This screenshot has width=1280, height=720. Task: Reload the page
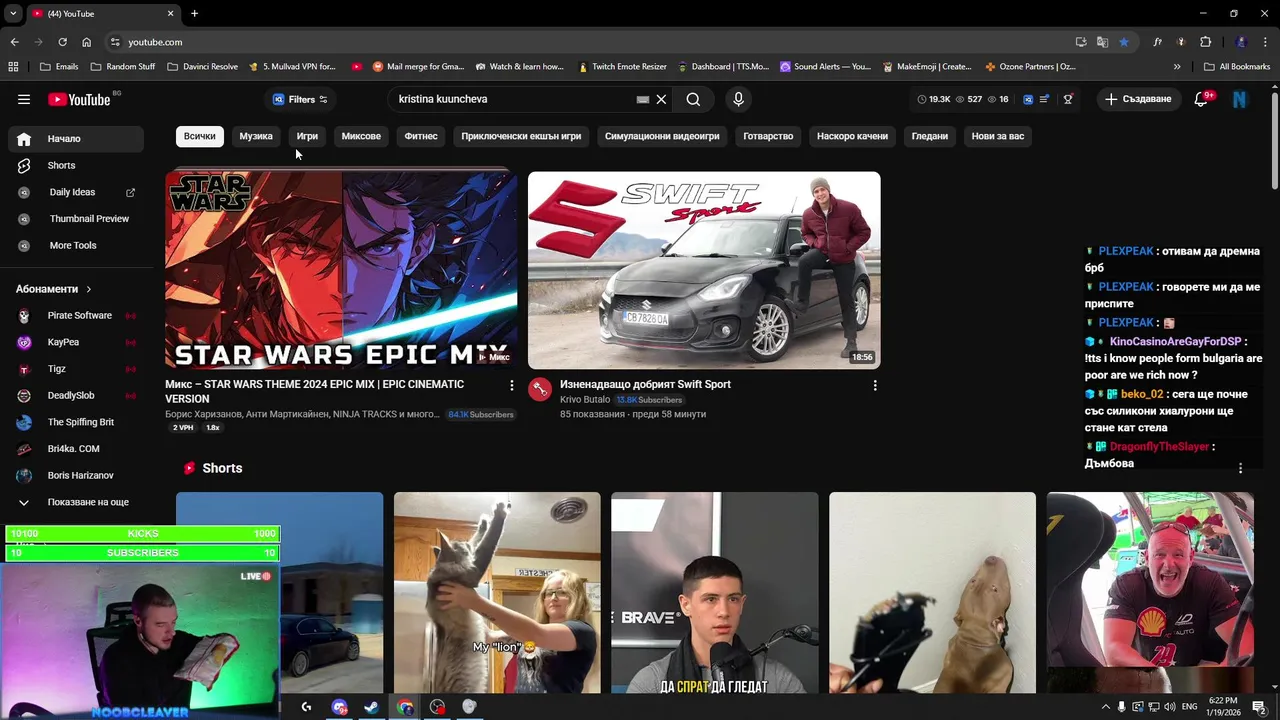click(62, 42)
